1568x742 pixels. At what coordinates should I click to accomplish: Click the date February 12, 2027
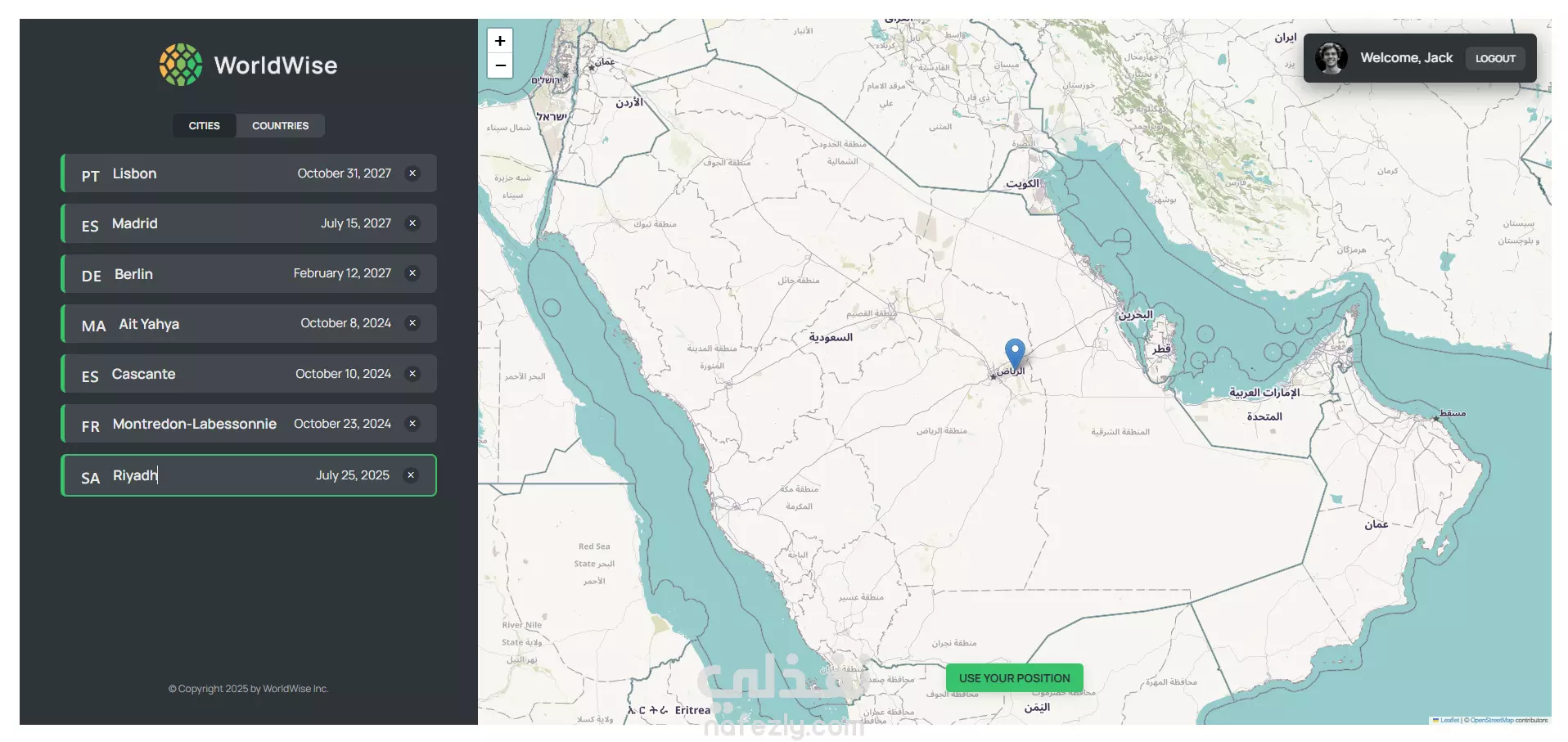coord(343,273)
